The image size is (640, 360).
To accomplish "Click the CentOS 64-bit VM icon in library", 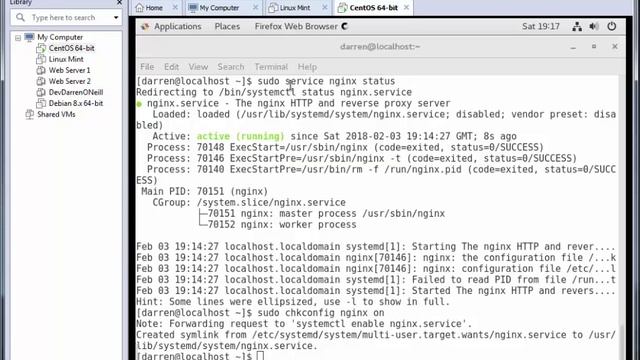I will coord(41,48).
